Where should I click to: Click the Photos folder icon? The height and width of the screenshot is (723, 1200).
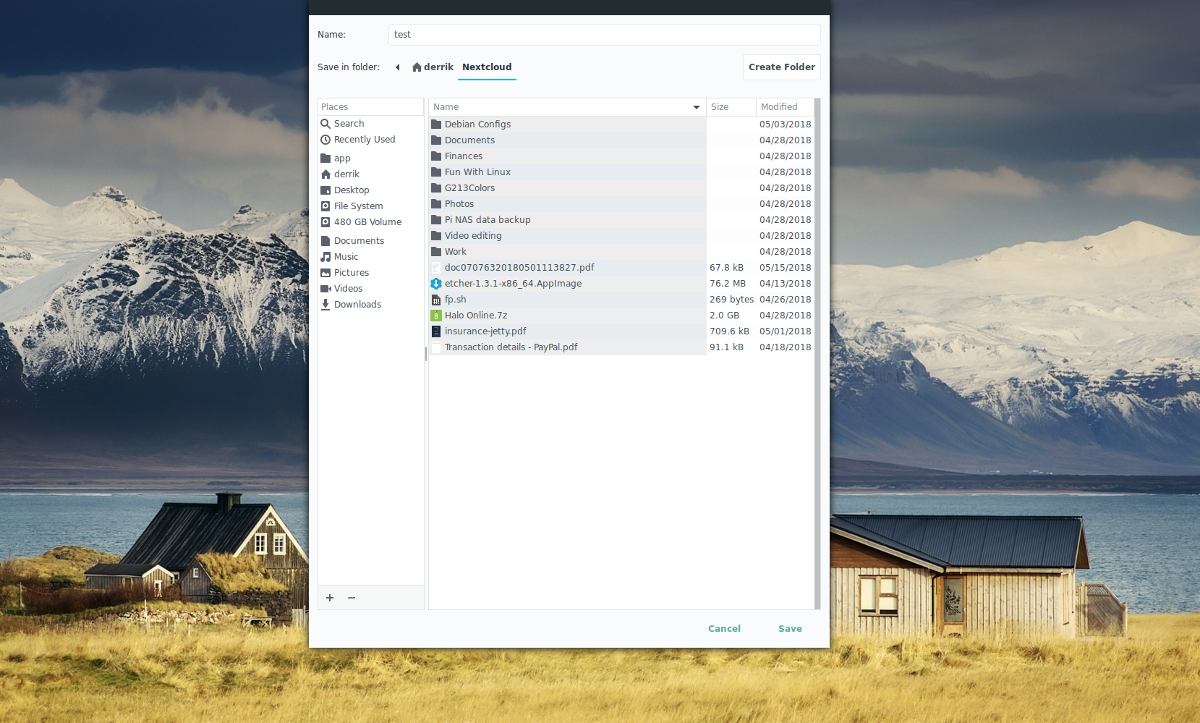[436, 204]
